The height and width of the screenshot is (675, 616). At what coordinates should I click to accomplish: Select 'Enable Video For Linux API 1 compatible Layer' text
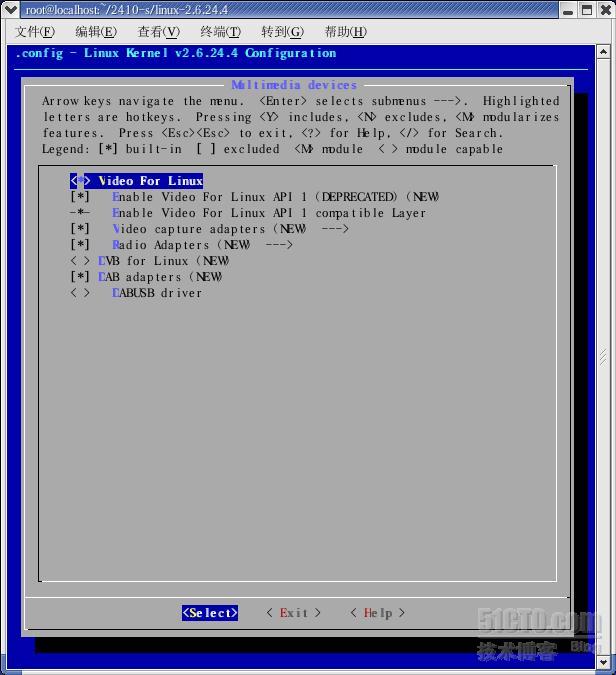point(269,213)
